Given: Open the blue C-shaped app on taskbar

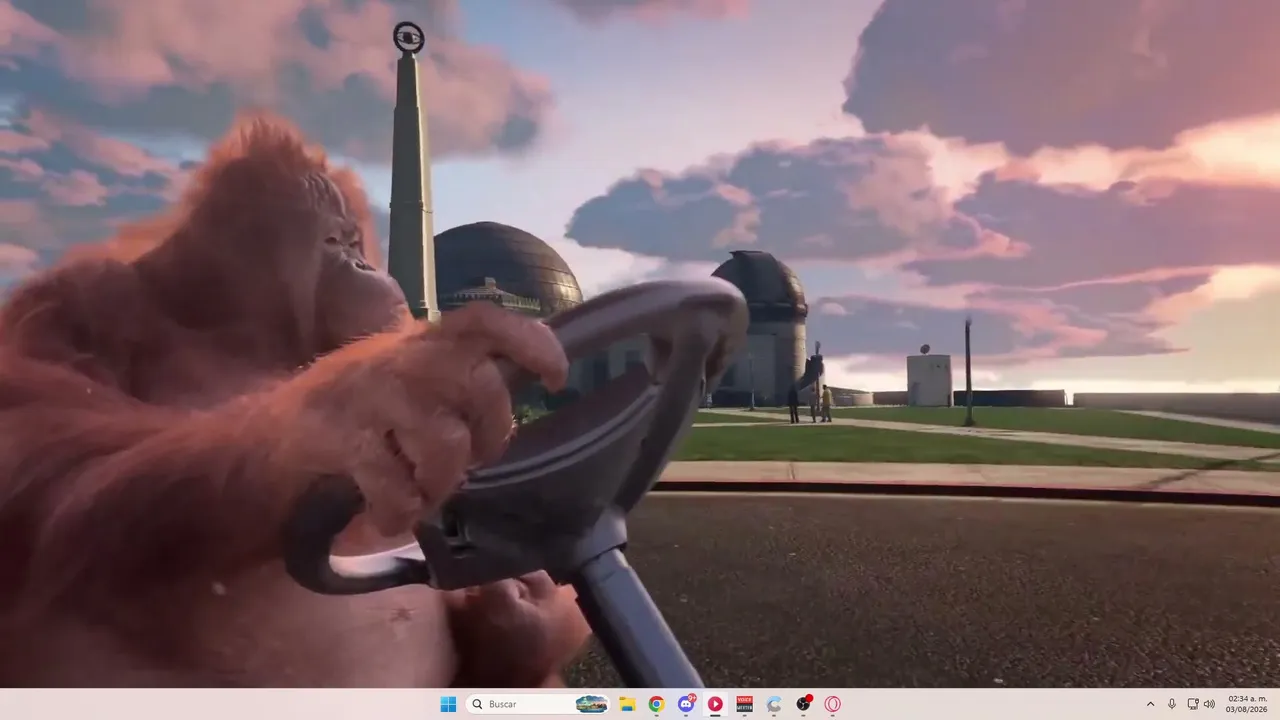Looking at the screenshot, I should pyautogui.click(x=774, y=704).
